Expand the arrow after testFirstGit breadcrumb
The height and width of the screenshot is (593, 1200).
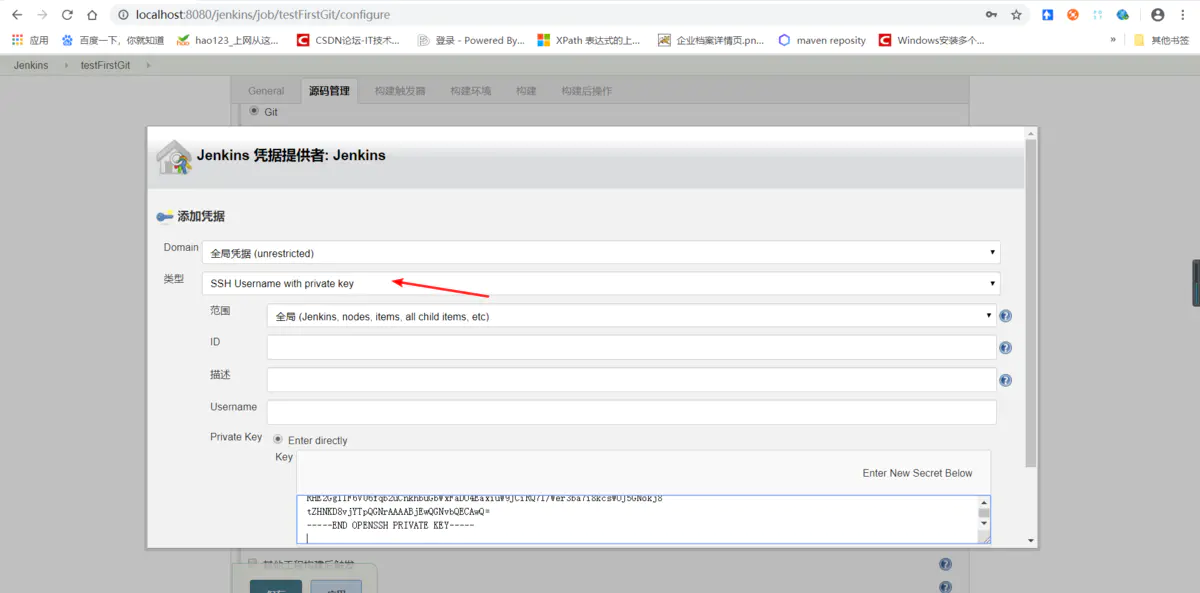[149, 65]
